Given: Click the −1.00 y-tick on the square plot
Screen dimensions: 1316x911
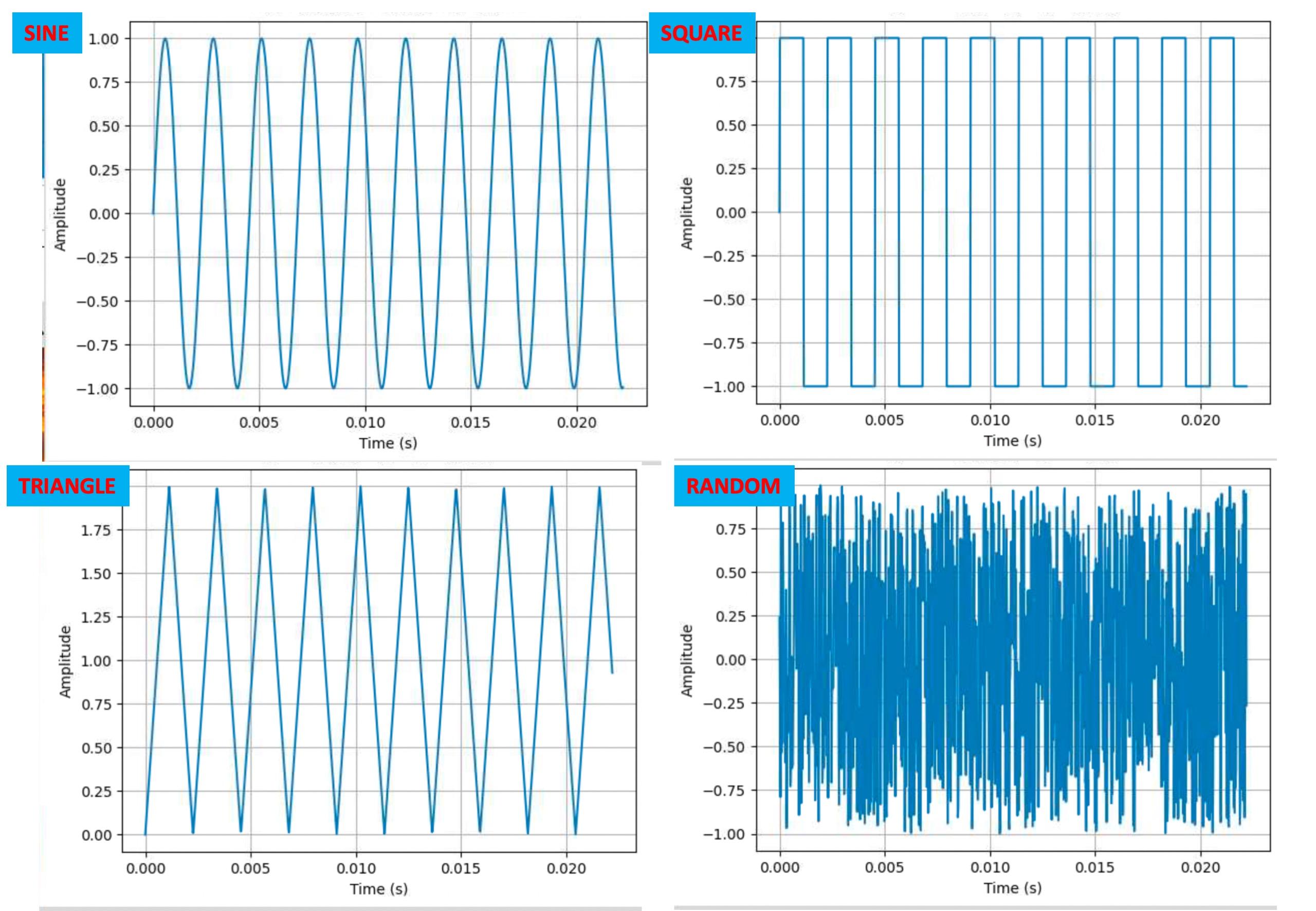Looking at the screenshot, I should point(724,387).
